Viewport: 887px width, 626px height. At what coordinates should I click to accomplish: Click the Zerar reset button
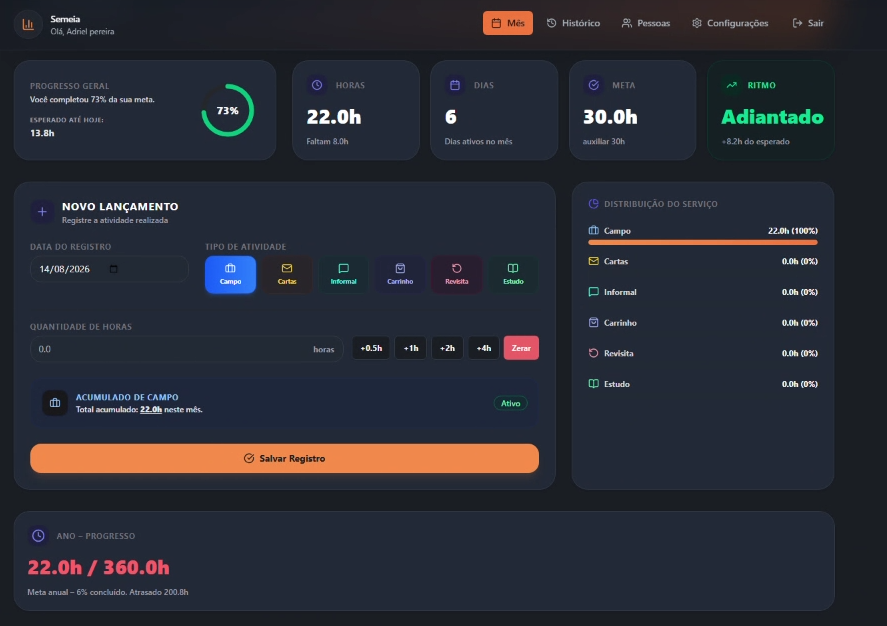click(x=521, y=348)
